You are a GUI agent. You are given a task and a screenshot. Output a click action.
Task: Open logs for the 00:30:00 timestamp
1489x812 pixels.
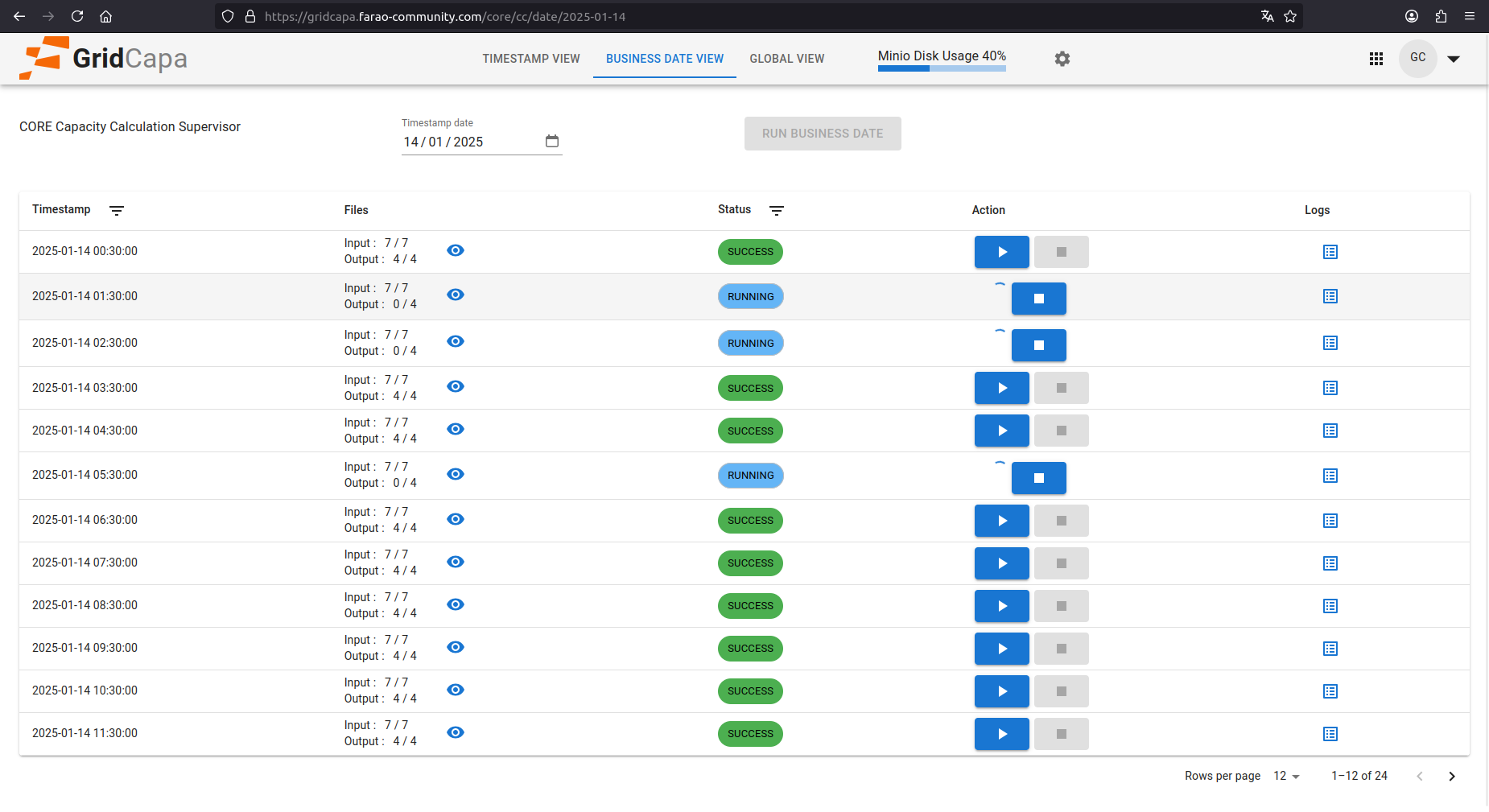click(x=1330, y=252)
